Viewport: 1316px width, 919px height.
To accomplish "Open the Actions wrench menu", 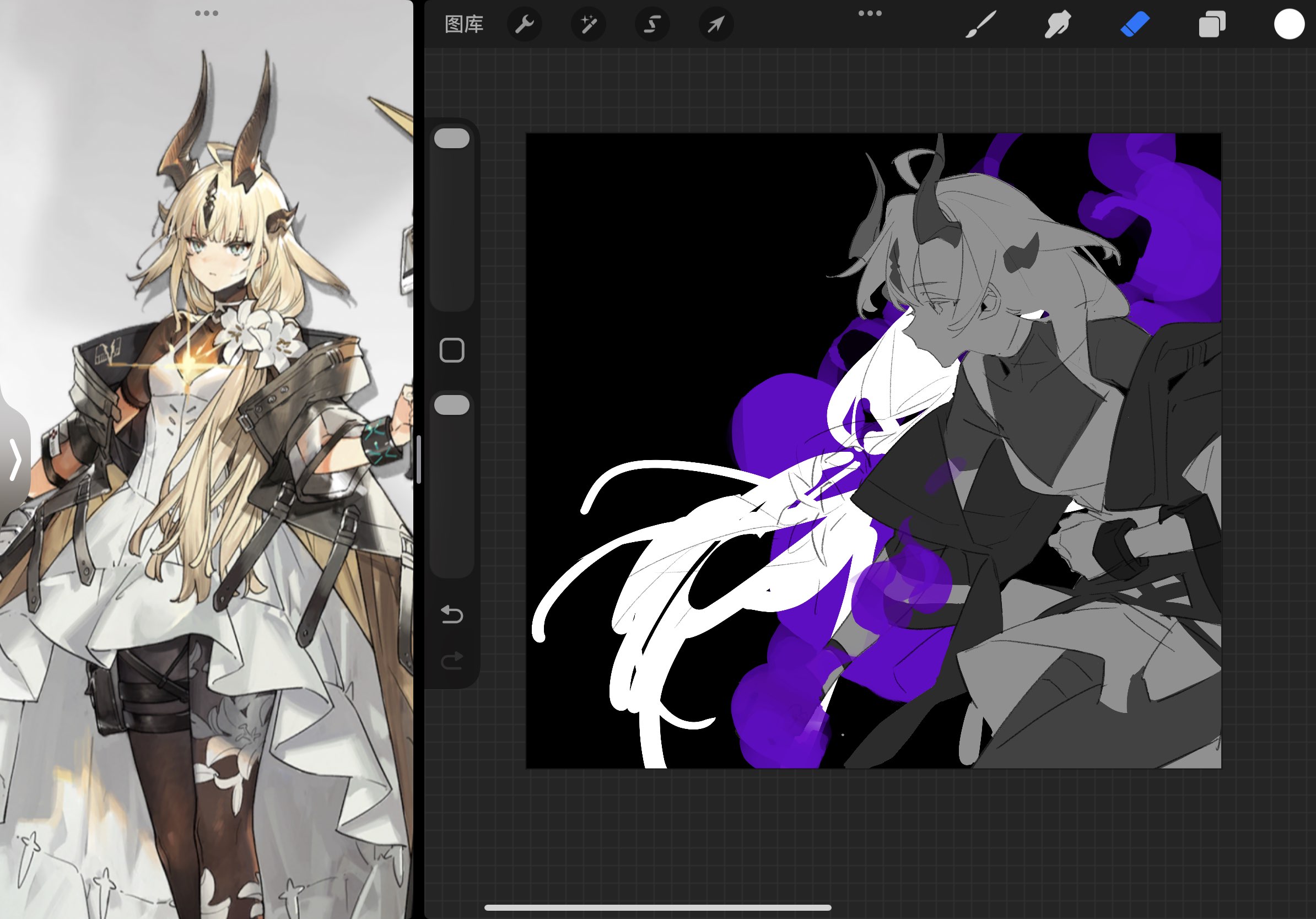I will pos(525,25).
